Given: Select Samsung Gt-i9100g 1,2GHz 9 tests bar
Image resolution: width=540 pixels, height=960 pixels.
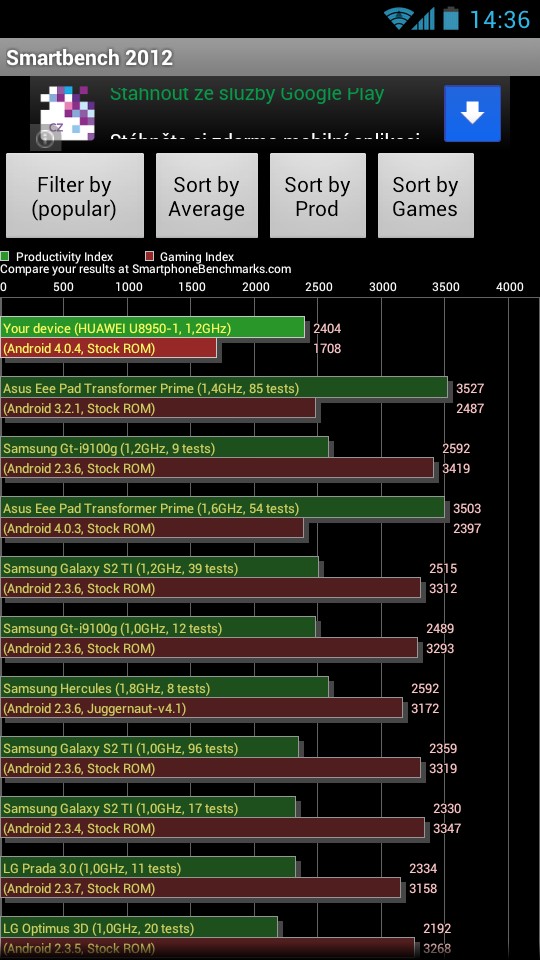Looking at the screenshot, I should click(x=165, y=448).
